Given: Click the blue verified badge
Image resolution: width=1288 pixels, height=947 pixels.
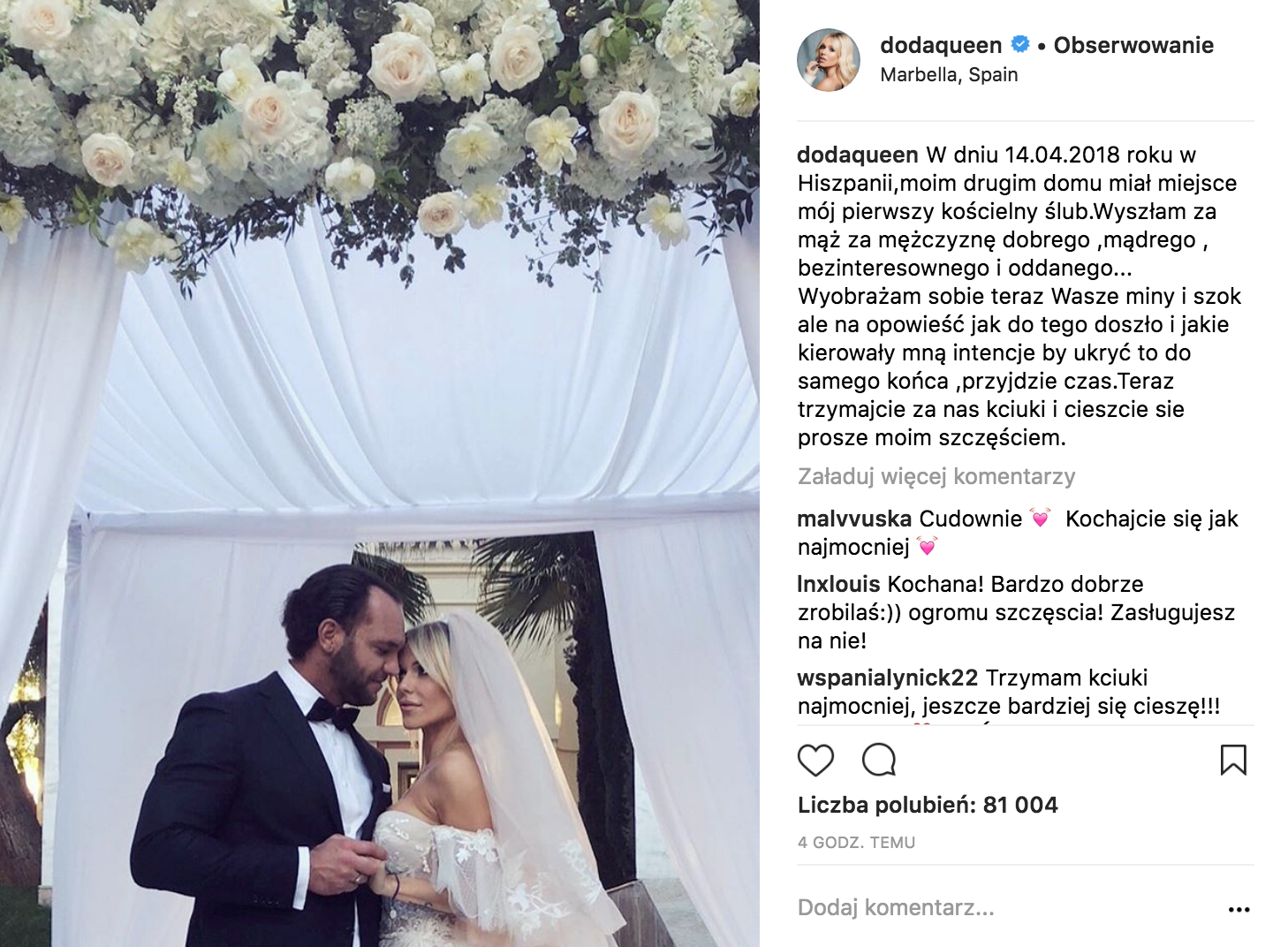Looking at the screenshot, I should 1020,44.
